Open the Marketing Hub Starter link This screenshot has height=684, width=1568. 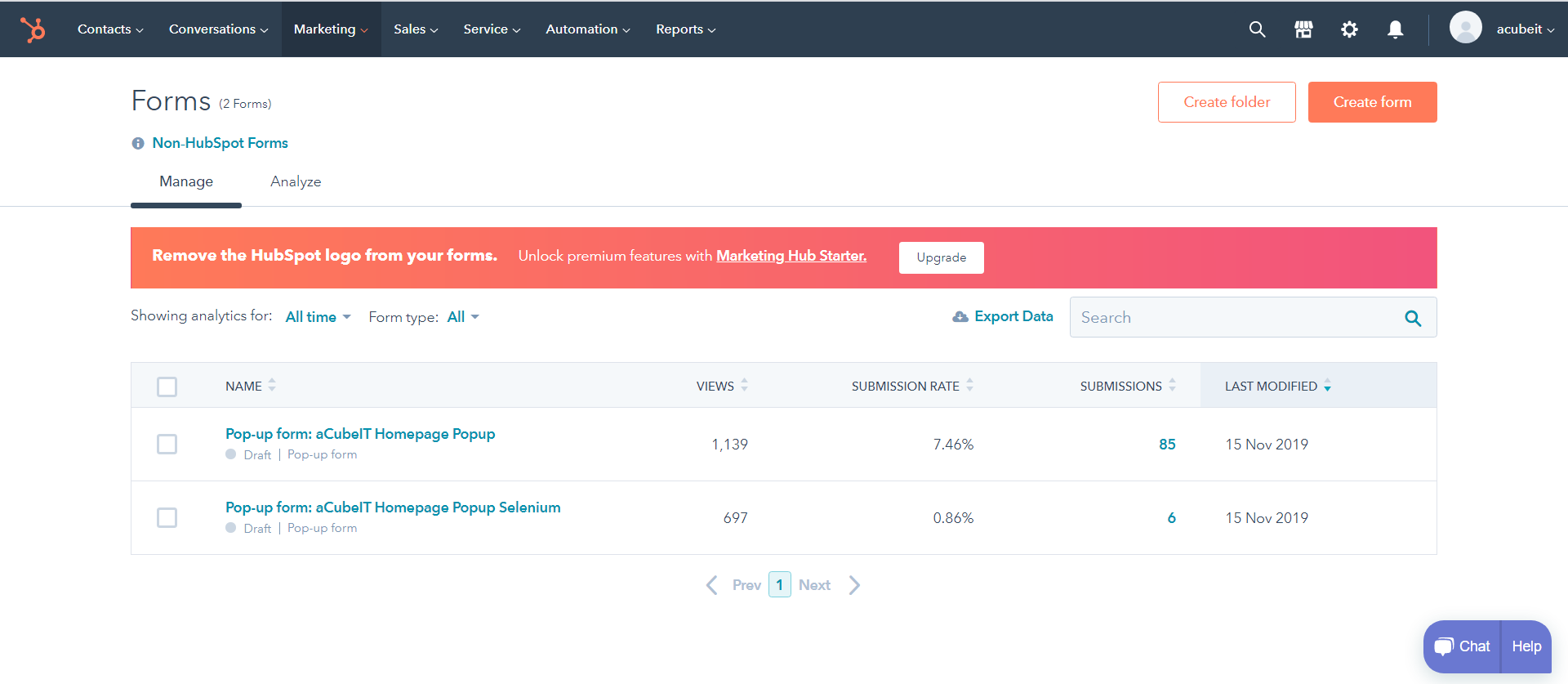click(x=791, y=256)
